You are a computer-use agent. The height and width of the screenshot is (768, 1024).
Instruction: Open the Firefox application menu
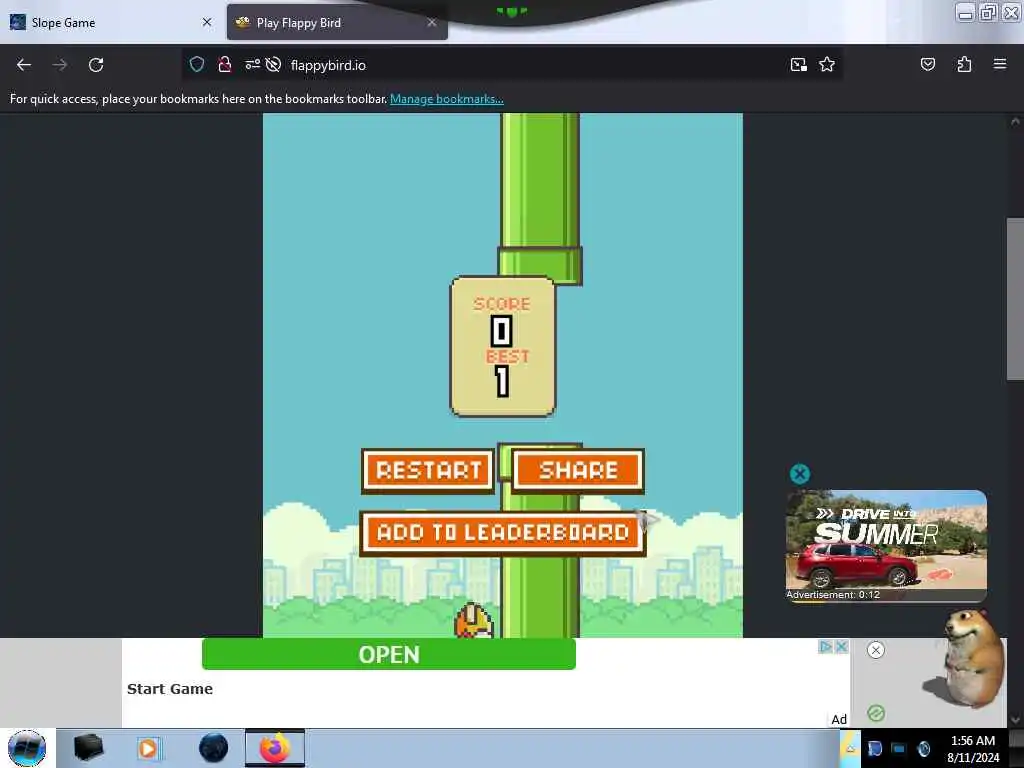[x=1000, y=64]
